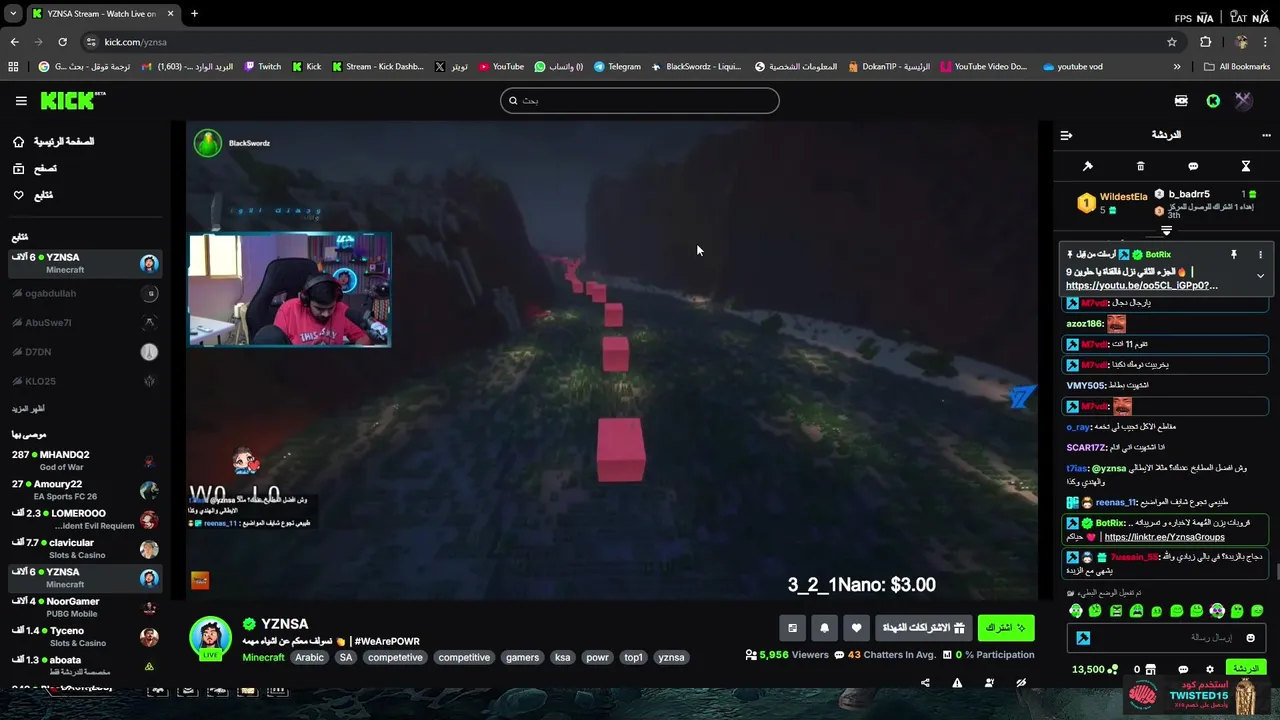Click the speech bubble icon in chat toolbar
Image resolution: width=1280 pixels, height=720 pixels.
click(1193, 166)
